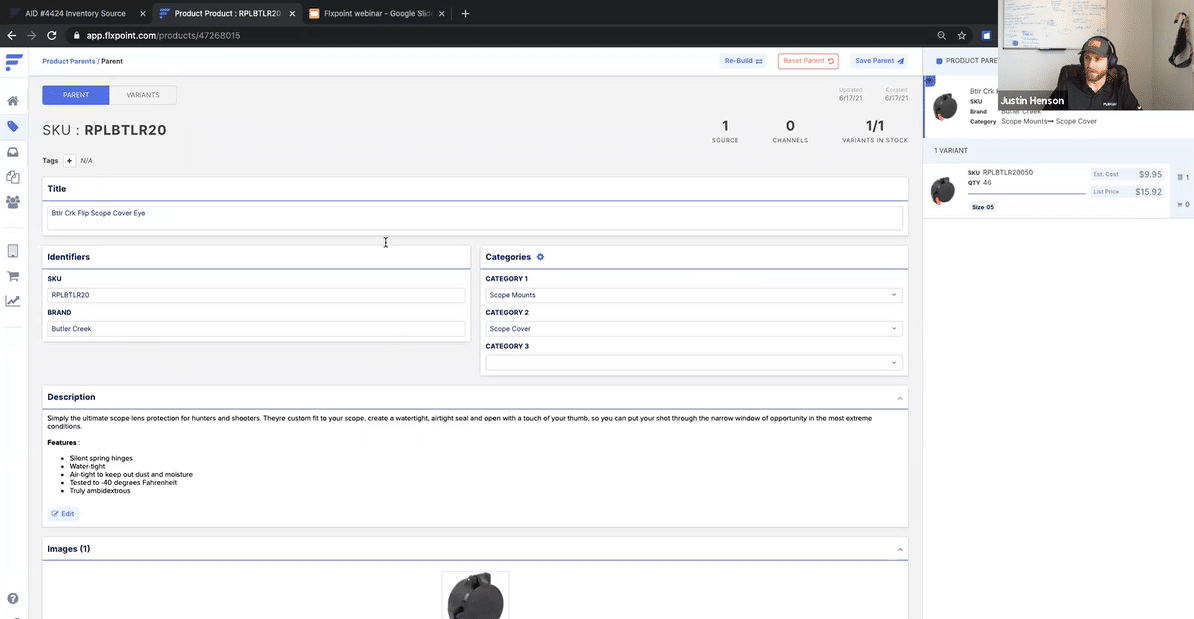1194x619 pixels.
Task: Open the Category 2 Scope Cover dropdown
Action: tap(694, 329)
